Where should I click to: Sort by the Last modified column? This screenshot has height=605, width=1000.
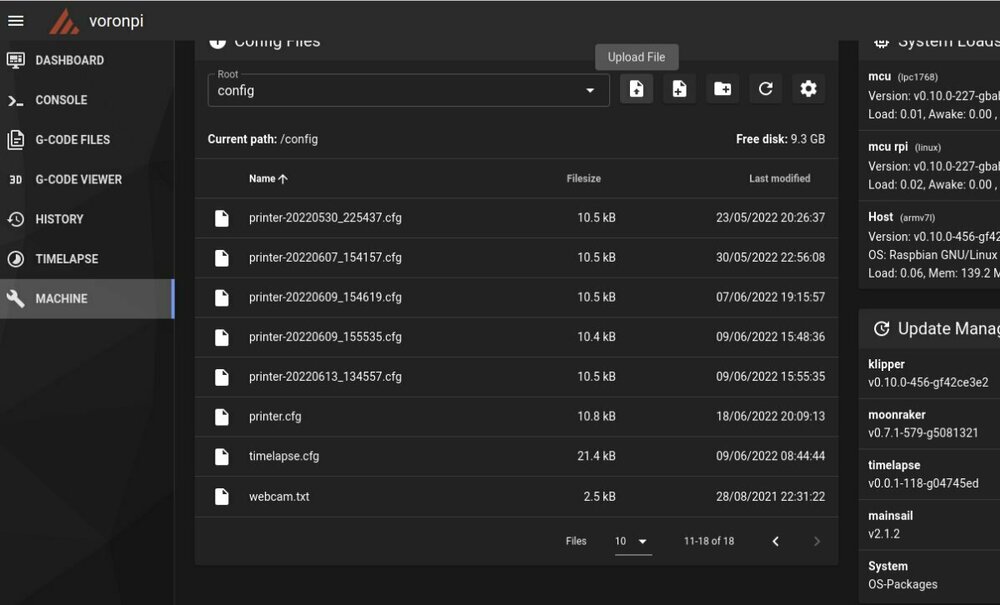779,179
